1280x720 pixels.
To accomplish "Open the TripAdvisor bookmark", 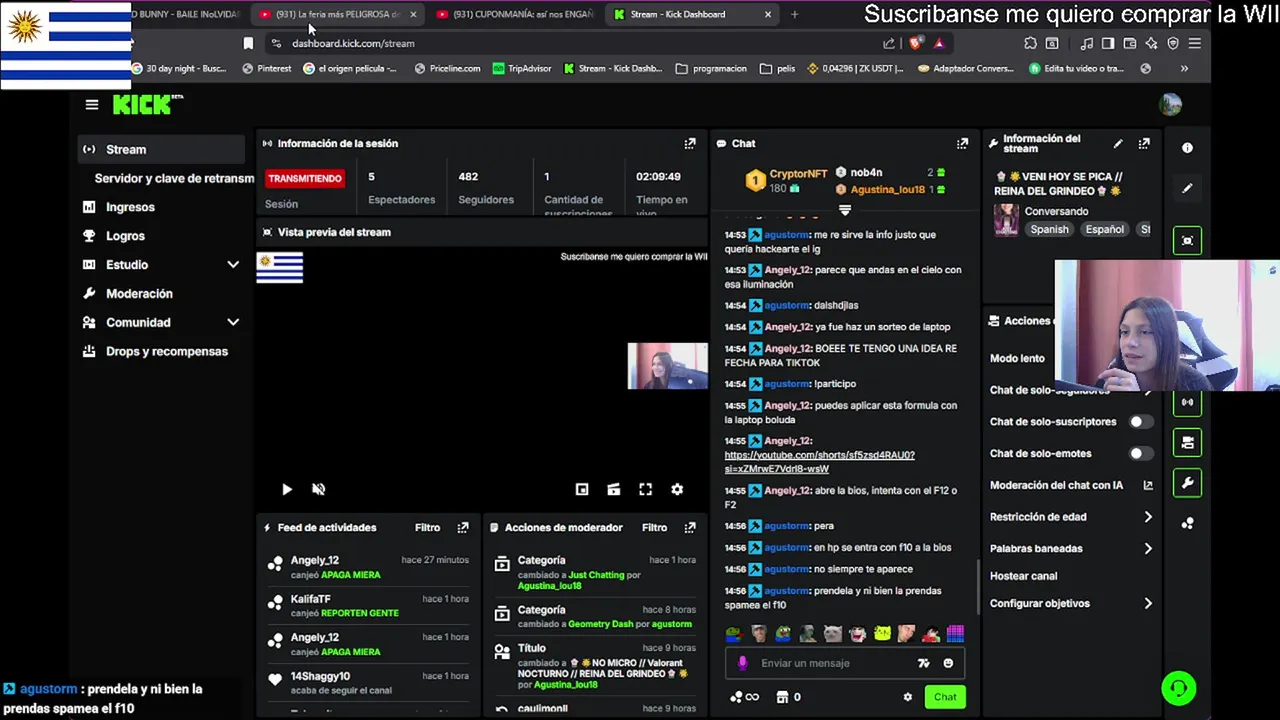I will 520,69.
